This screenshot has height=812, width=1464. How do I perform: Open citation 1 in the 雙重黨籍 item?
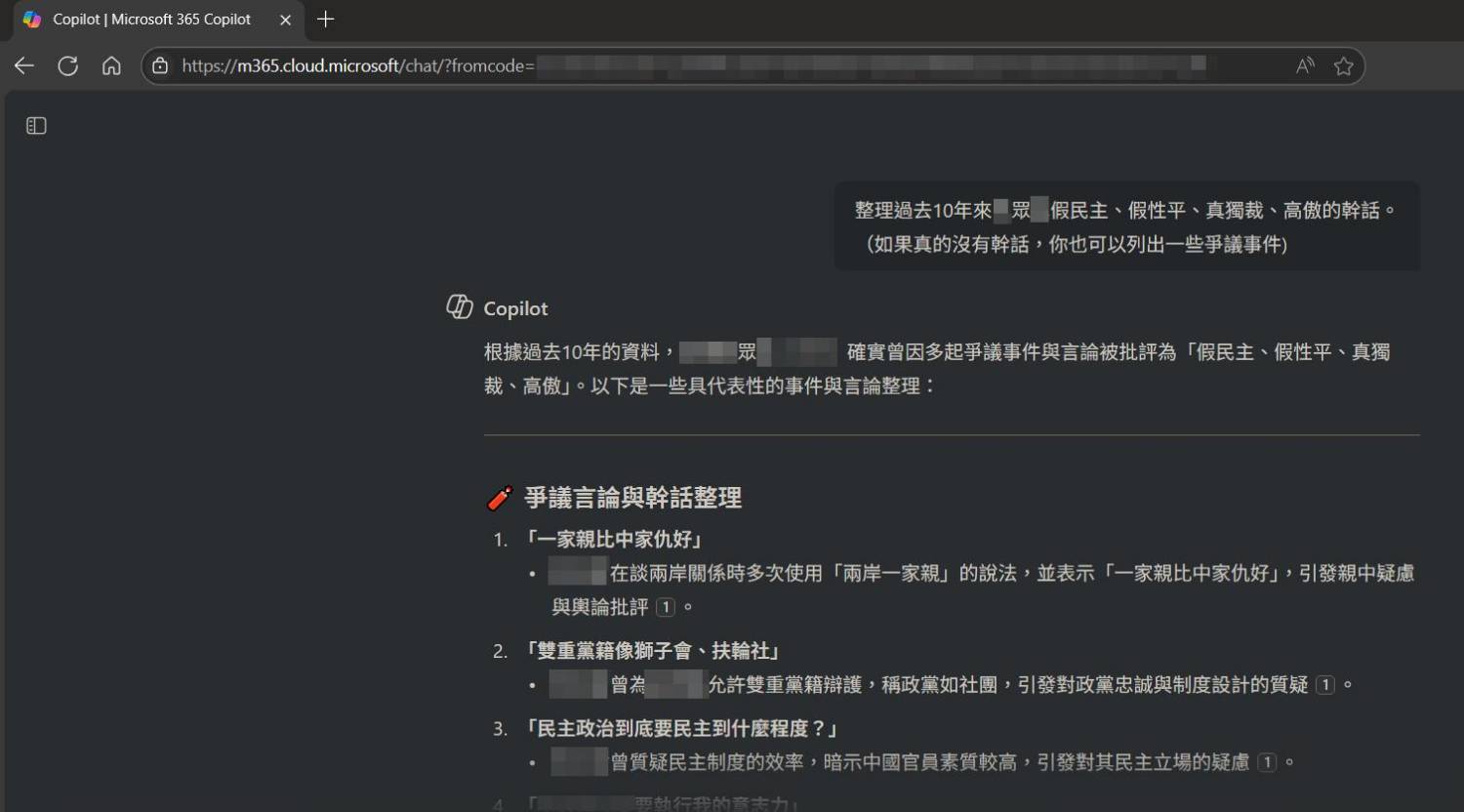(1324, 685)
